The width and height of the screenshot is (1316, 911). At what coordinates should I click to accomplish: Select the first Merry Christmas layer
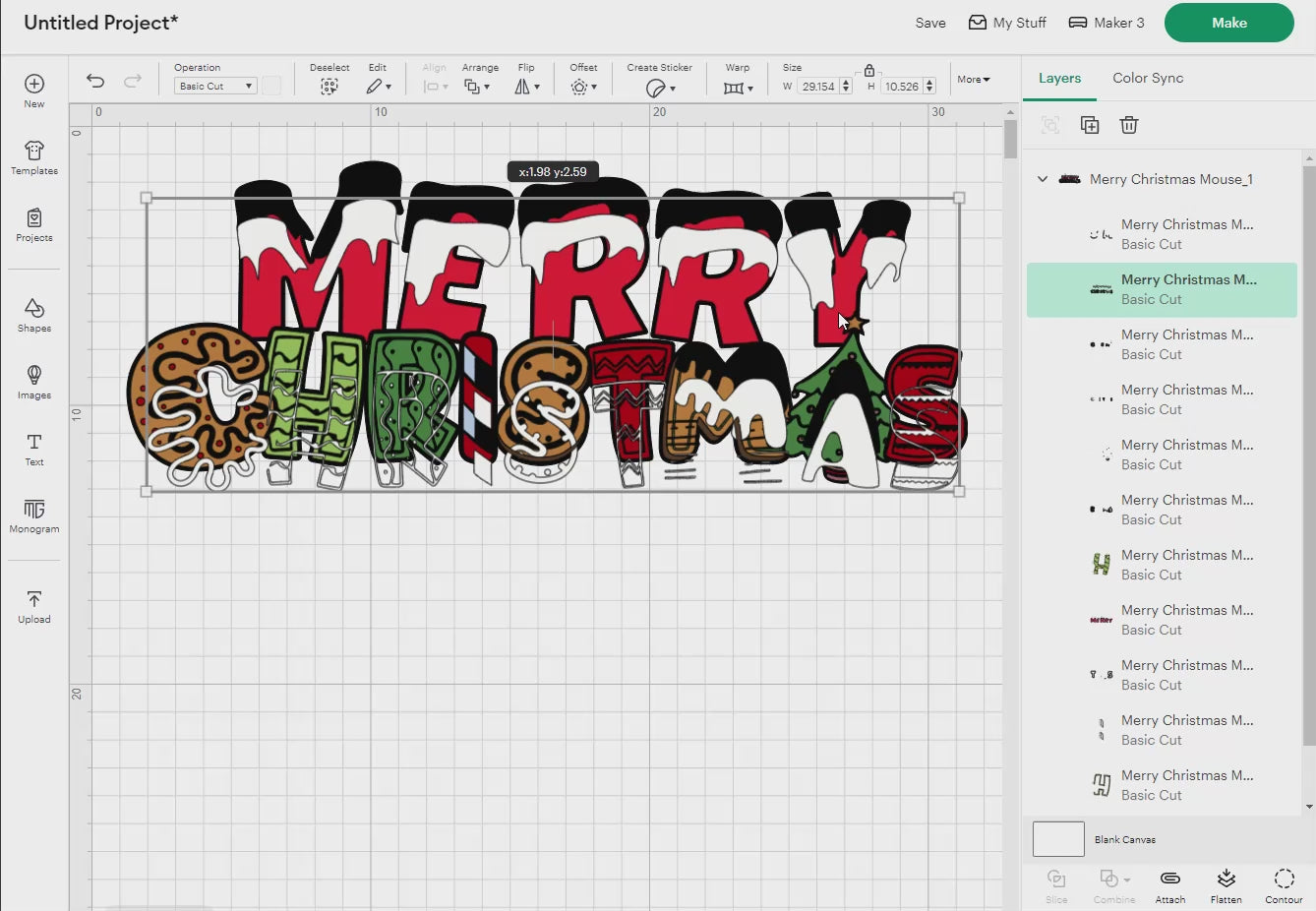pyautogui.click(x=1163, y=234)
